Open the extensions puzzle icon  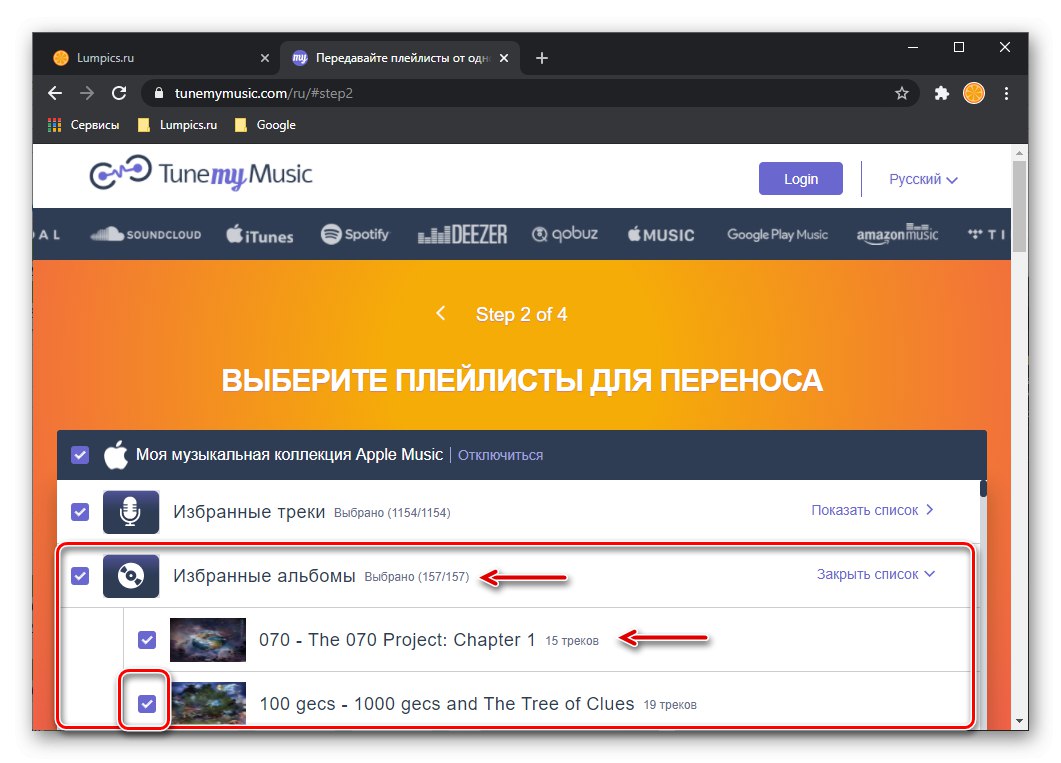941,93
